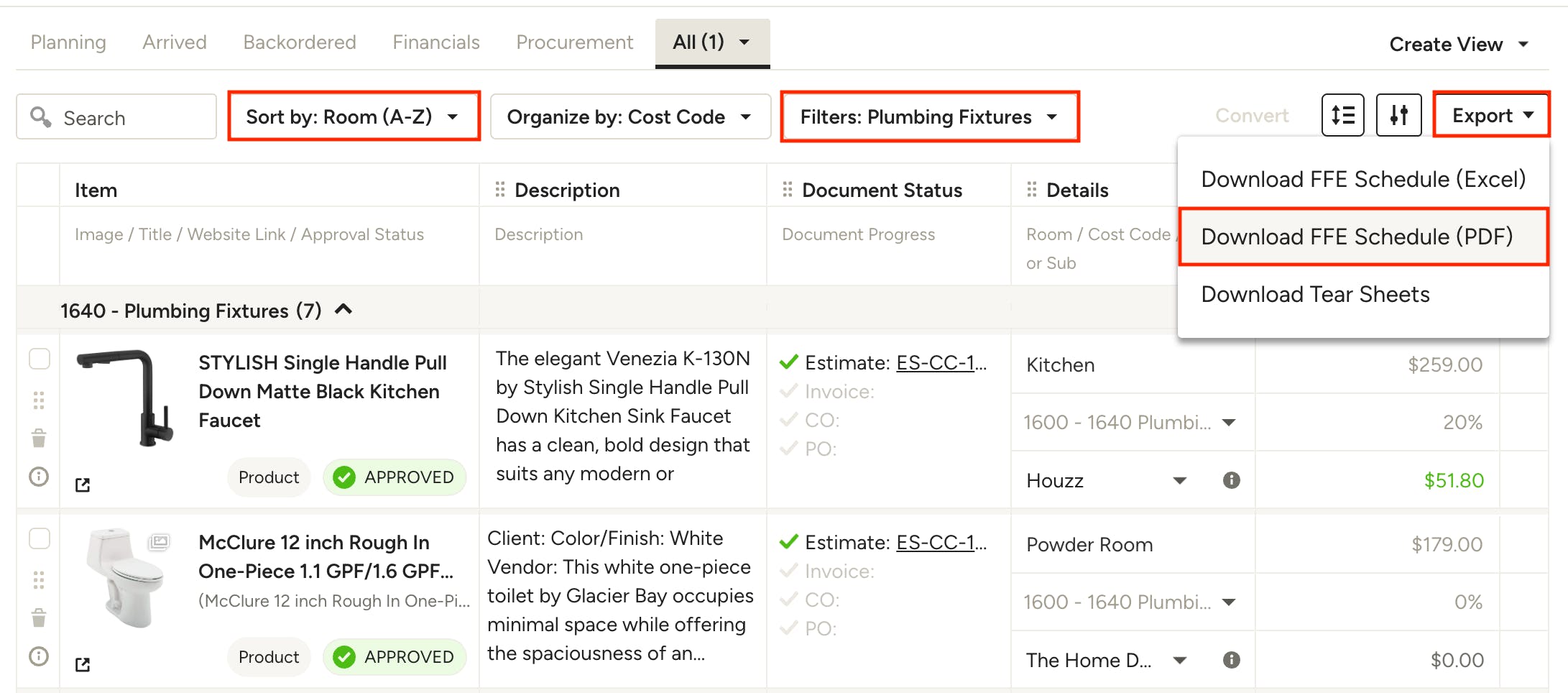Open external link icon for McClure toilet
The image size is (1568, 693).
pyautogui.click(x=83, y=665)
